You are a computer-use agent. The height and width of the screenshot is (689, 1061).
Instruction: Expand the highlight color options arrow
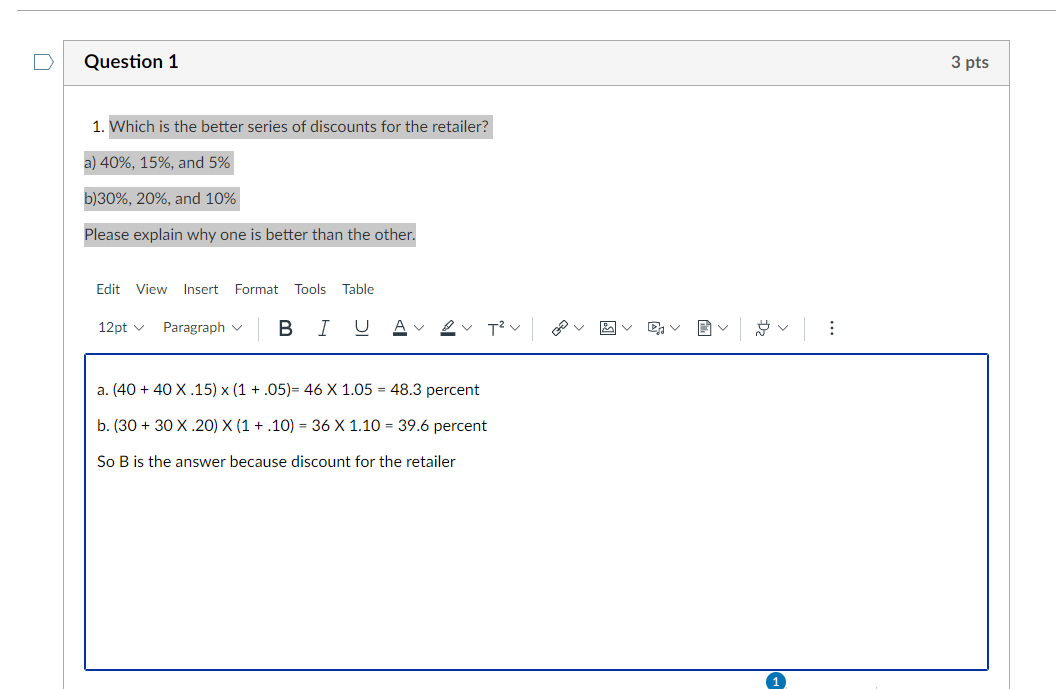pos(467,328)
